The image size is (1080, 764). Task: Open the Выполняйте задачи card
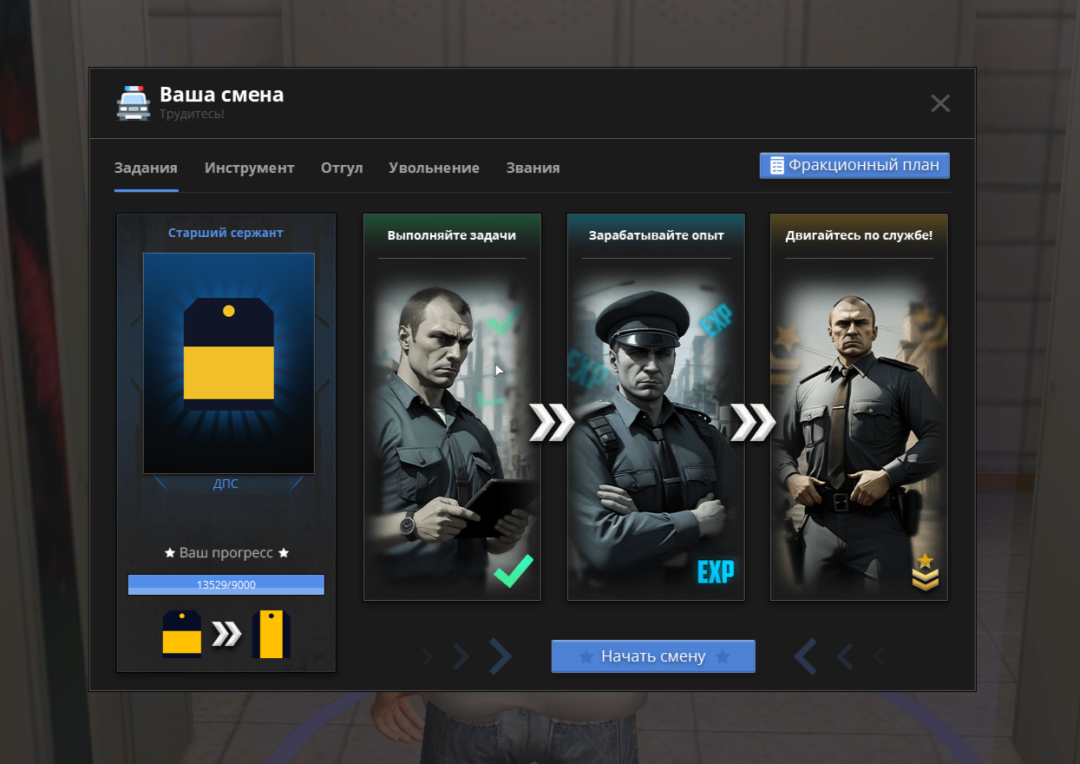click(x=452, y=407)
